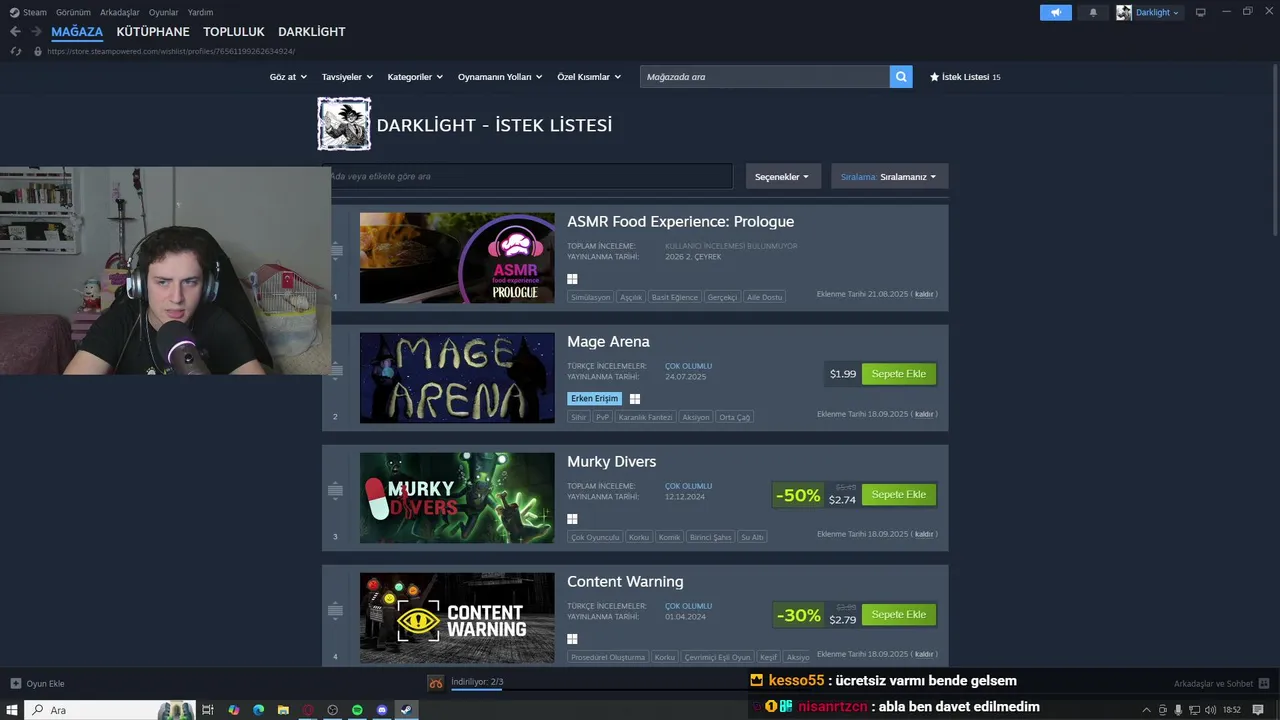
Task: Add Murky Divers to cart
Action: click(x=899, y=494)
